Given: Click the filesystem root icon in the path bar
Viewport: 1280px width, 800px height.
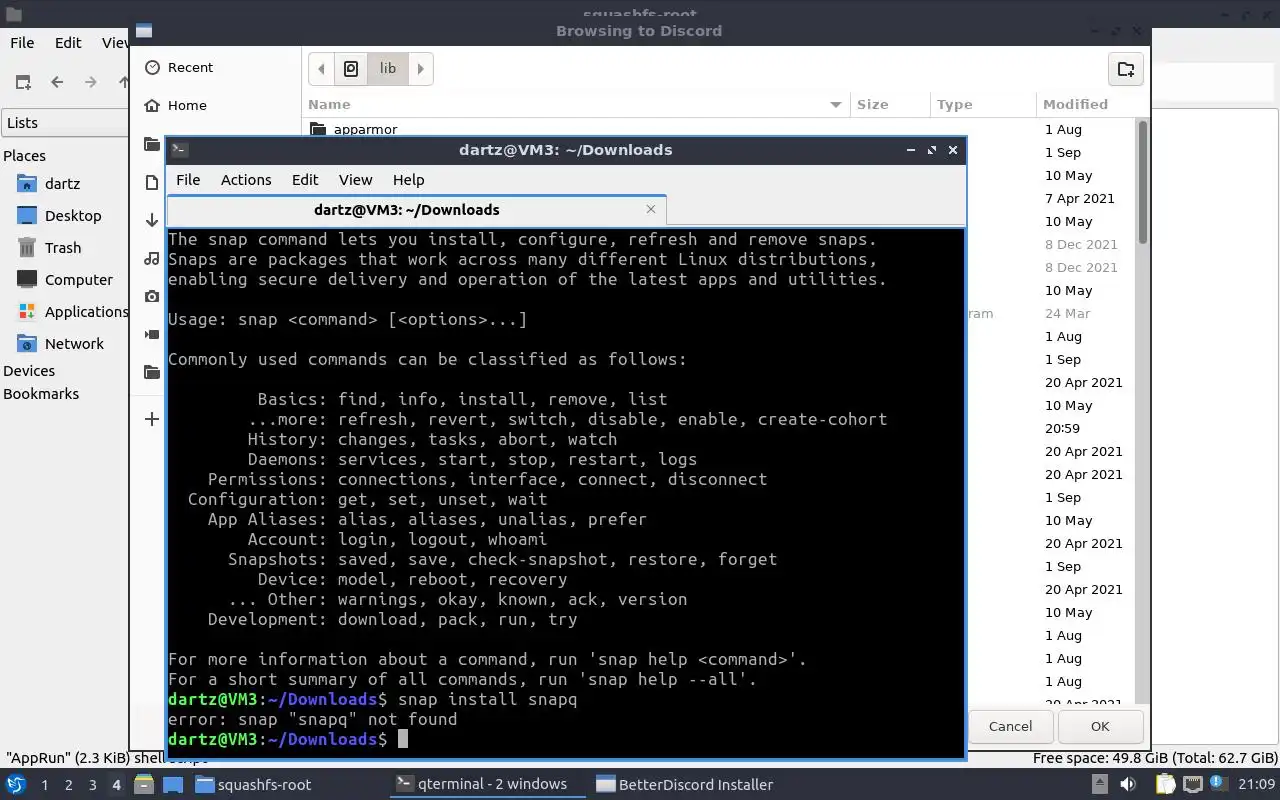Looking at the screenshot, I should (x=351, y=69).
